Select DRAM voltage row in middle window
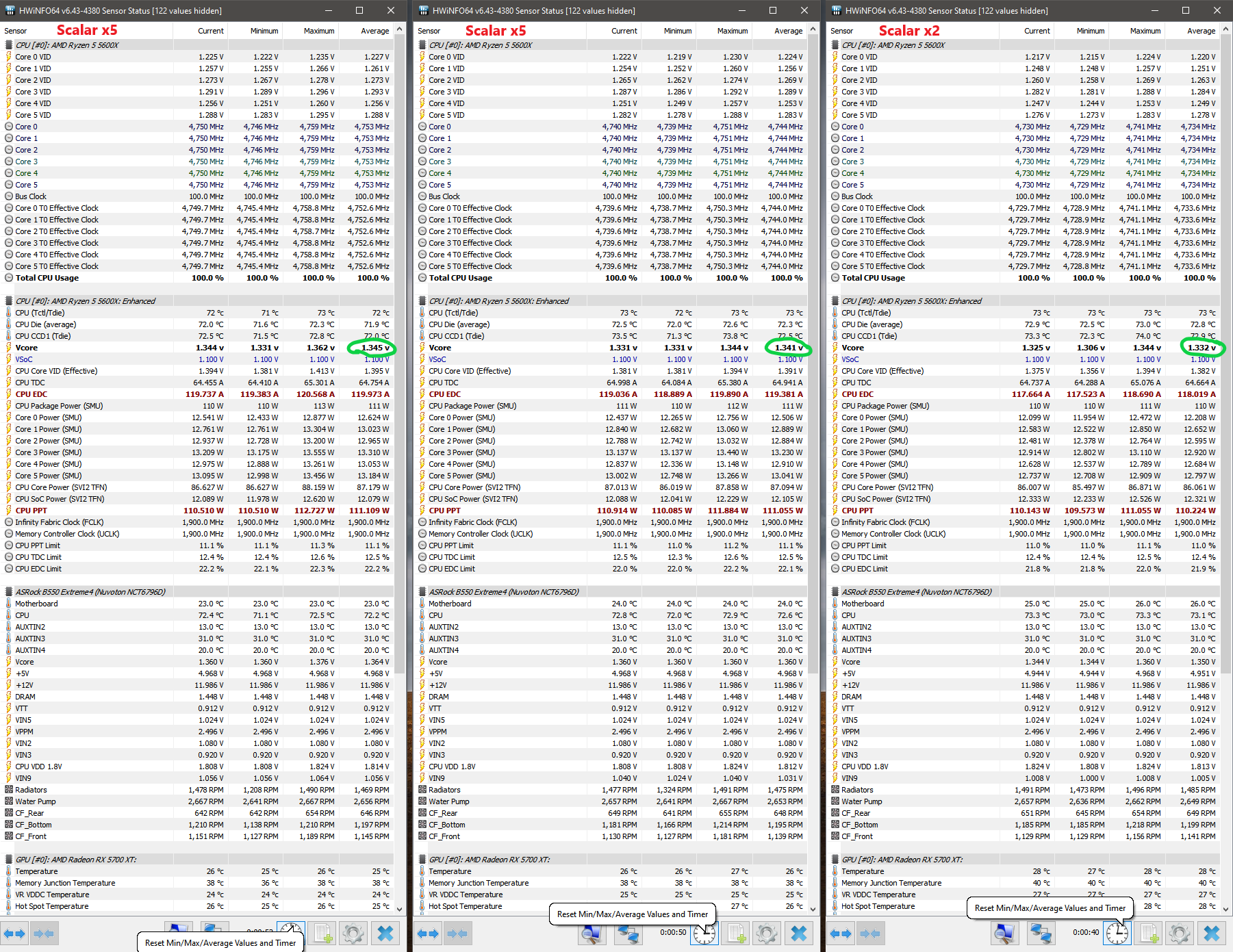Image resolution: width=1233 pixels, height=952 pixels. click(611, 697)
